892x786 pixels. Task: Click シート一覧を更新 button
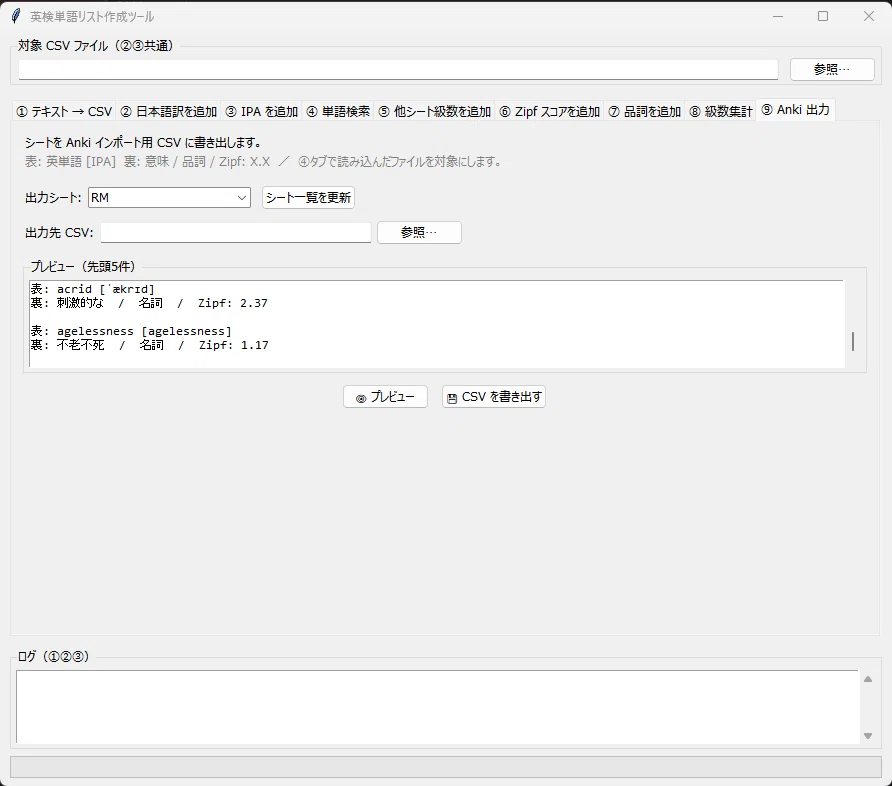point(308,197)
